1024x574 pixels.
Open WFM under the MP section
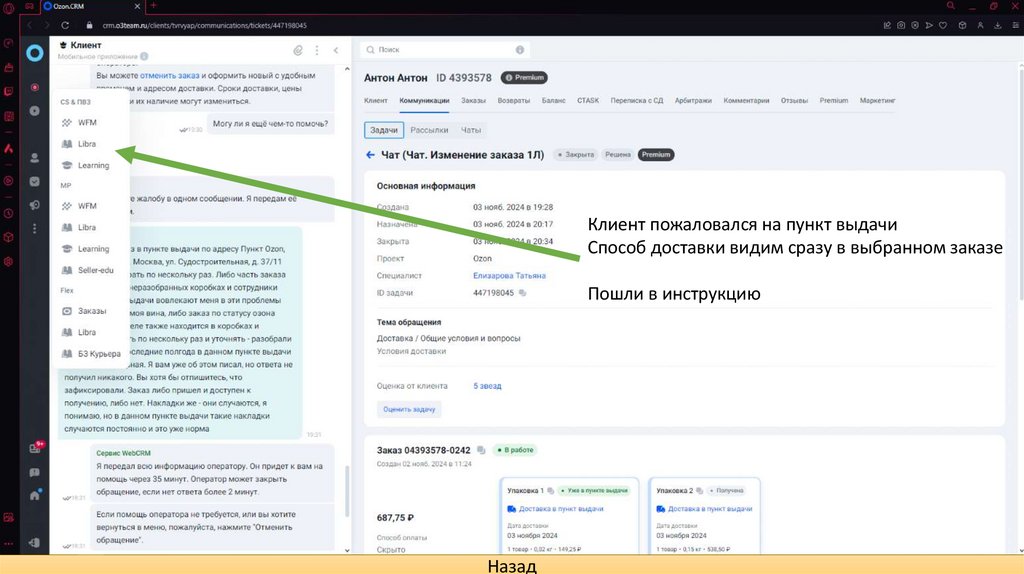click(86, 206)
